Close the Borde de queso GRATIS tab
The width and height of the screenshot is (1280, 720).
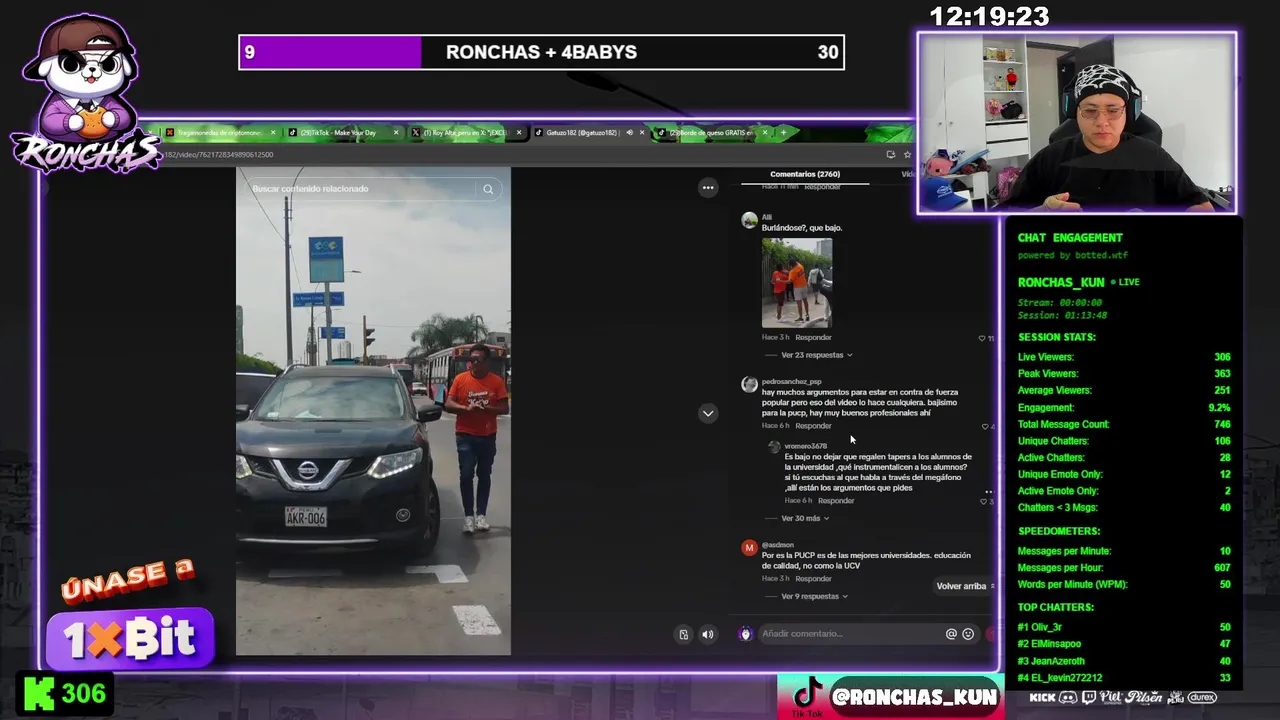click(x=765, y=132)
